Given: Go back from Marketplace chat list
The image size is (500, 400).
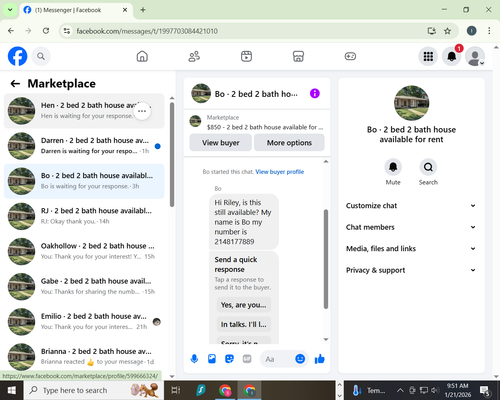Looking at the screenshot, I should click(15, 83).
